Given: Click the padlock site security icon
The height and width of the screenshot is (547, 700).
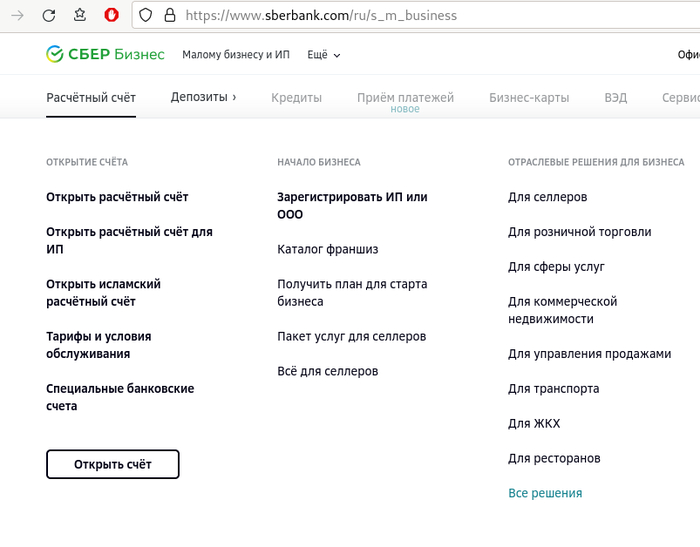Looking at the screenshot, I should tap(169, 15).
